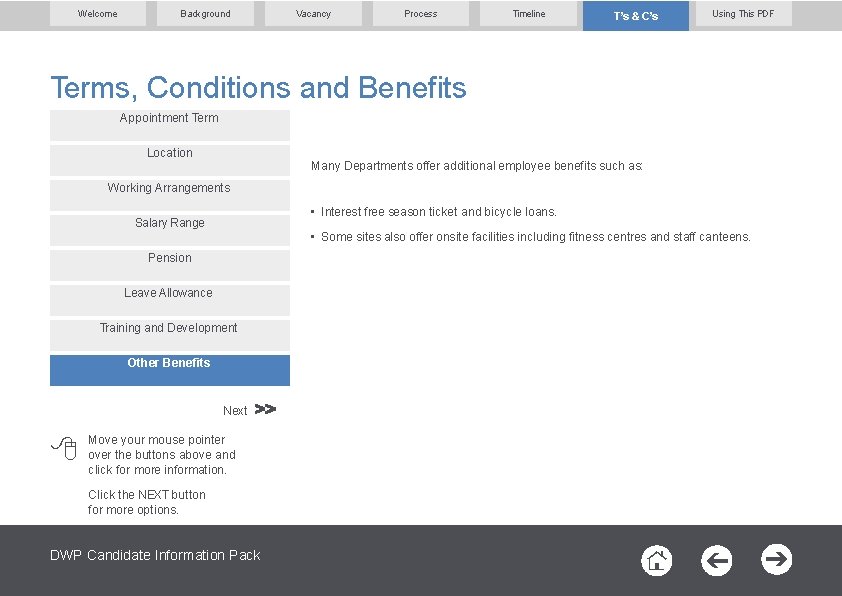Go to the Process tab
The image size is (842, 596).
[x=420, y=14]
